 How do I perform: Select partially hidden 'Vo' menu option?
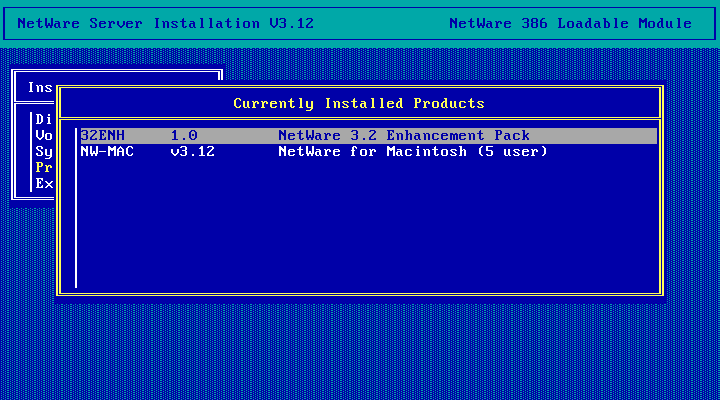click(x=44, y=135)
